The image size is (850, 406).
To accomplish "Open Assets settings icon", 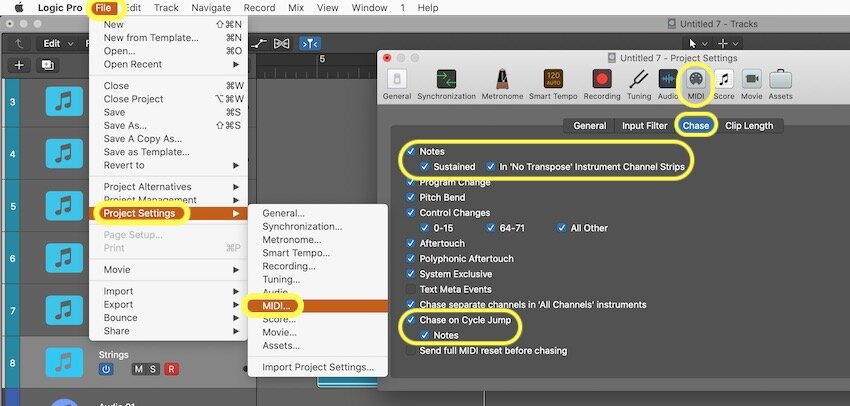I will click(780, 80).
